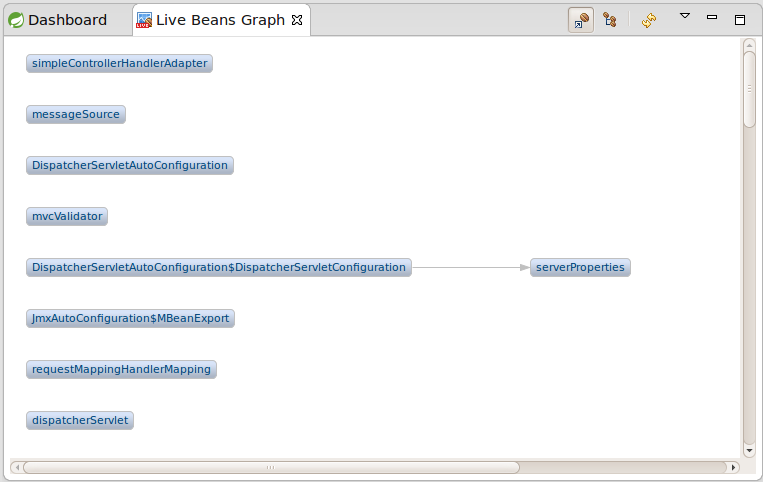This screenshot has height=482, width=763.
Task: Close the Live Beans Graph tab
Action: click(x=297, y=20)
